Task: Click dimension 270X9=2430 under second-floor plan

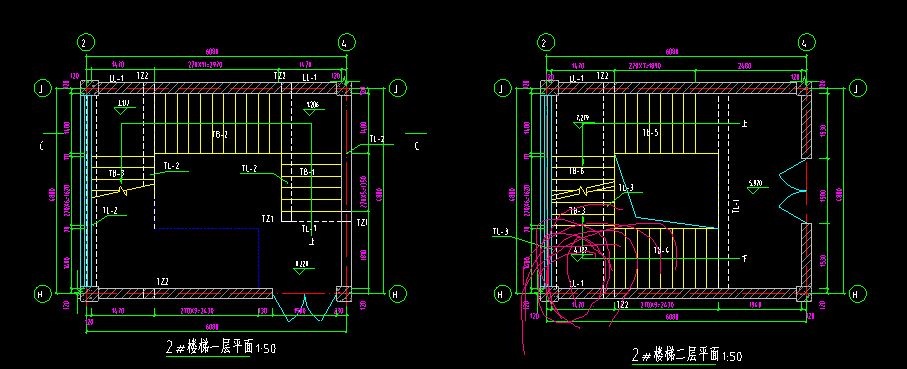Action: (656, 304)
